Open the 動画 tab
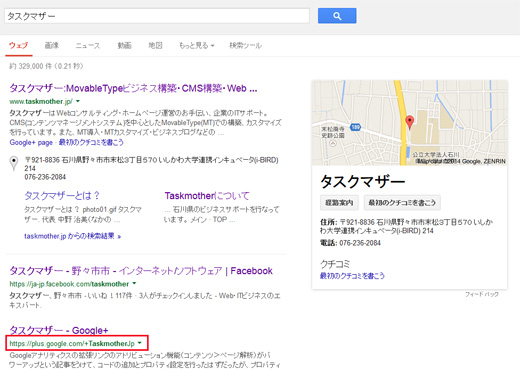The height and width of the screenshot is (370, 520). (124, 45)
